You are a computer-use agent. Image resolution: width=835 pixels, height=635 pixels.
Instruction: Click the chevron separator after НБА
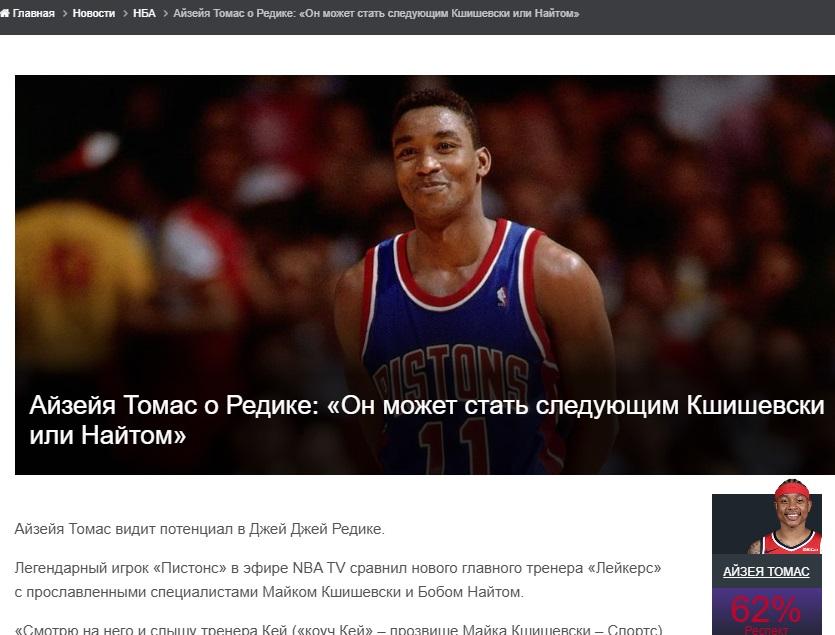165,14
